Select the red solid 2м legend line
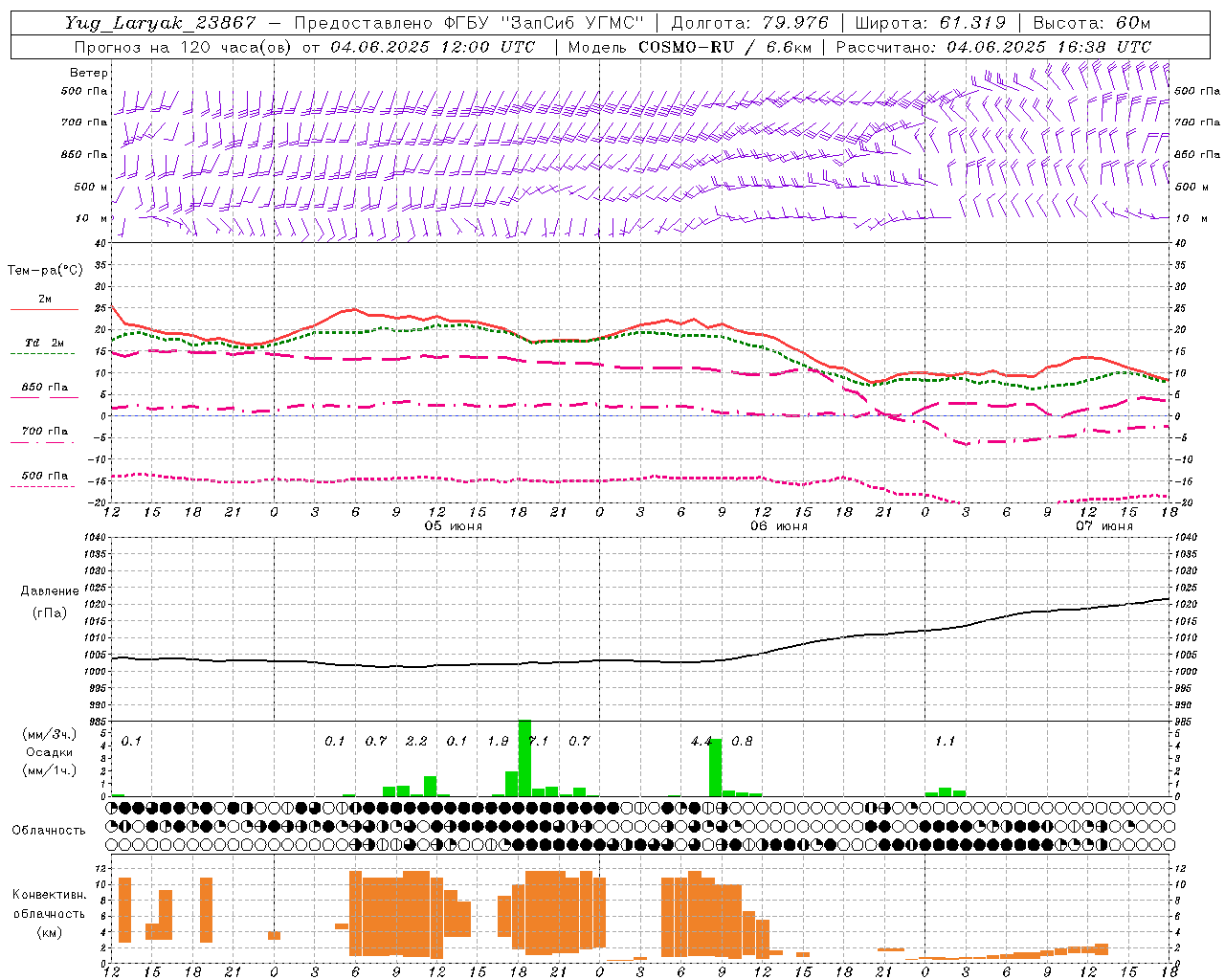Screen dimensions: 1225x980 click(44, 309)
